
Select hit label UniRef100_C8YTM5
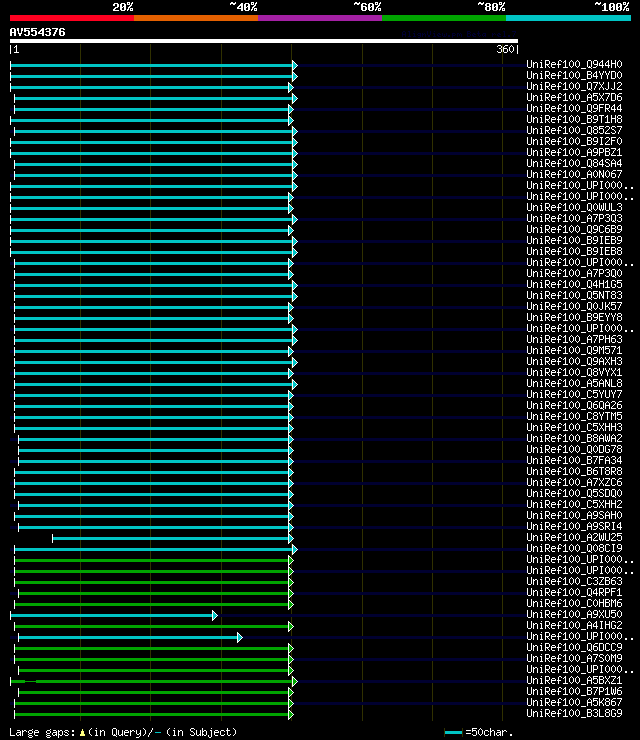click(x=574, y=416)
